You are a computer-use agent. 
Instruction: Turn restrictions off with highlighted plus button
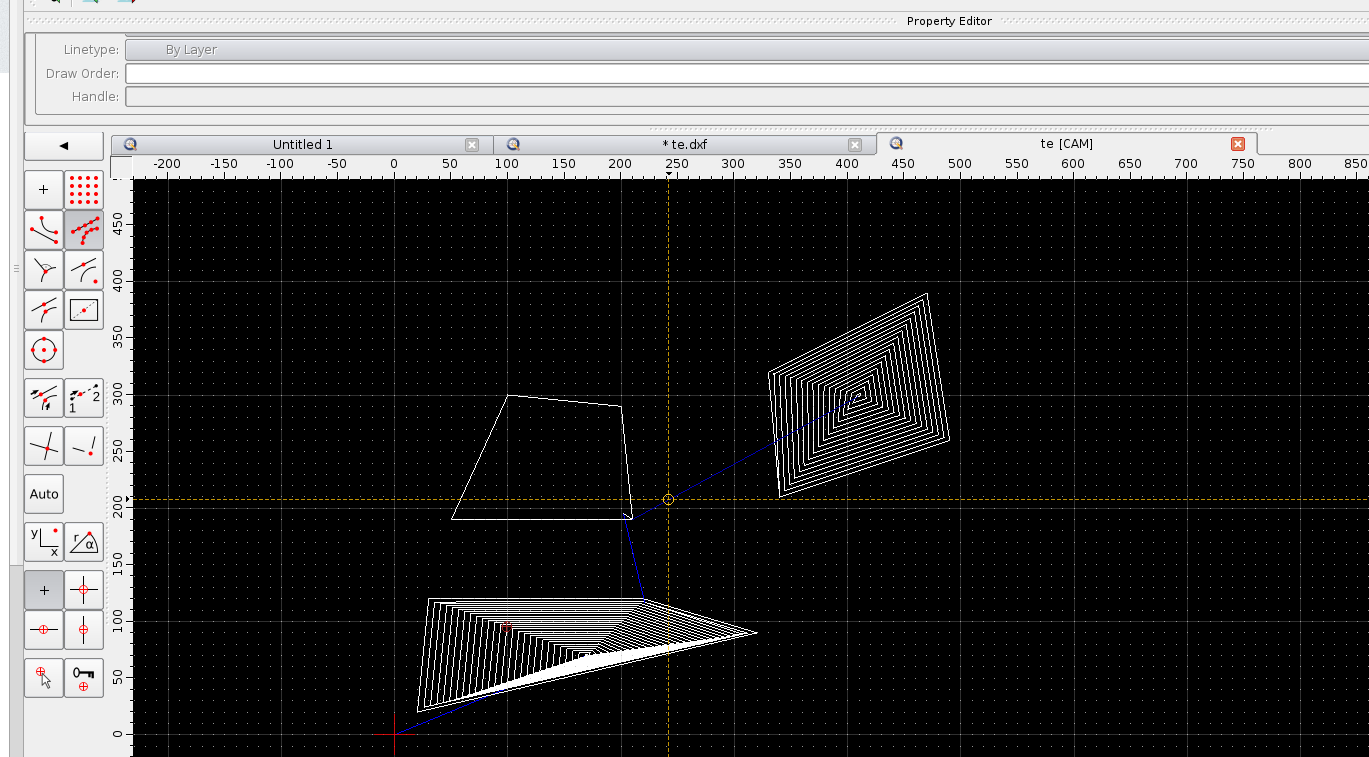click(x=44, y=590)
